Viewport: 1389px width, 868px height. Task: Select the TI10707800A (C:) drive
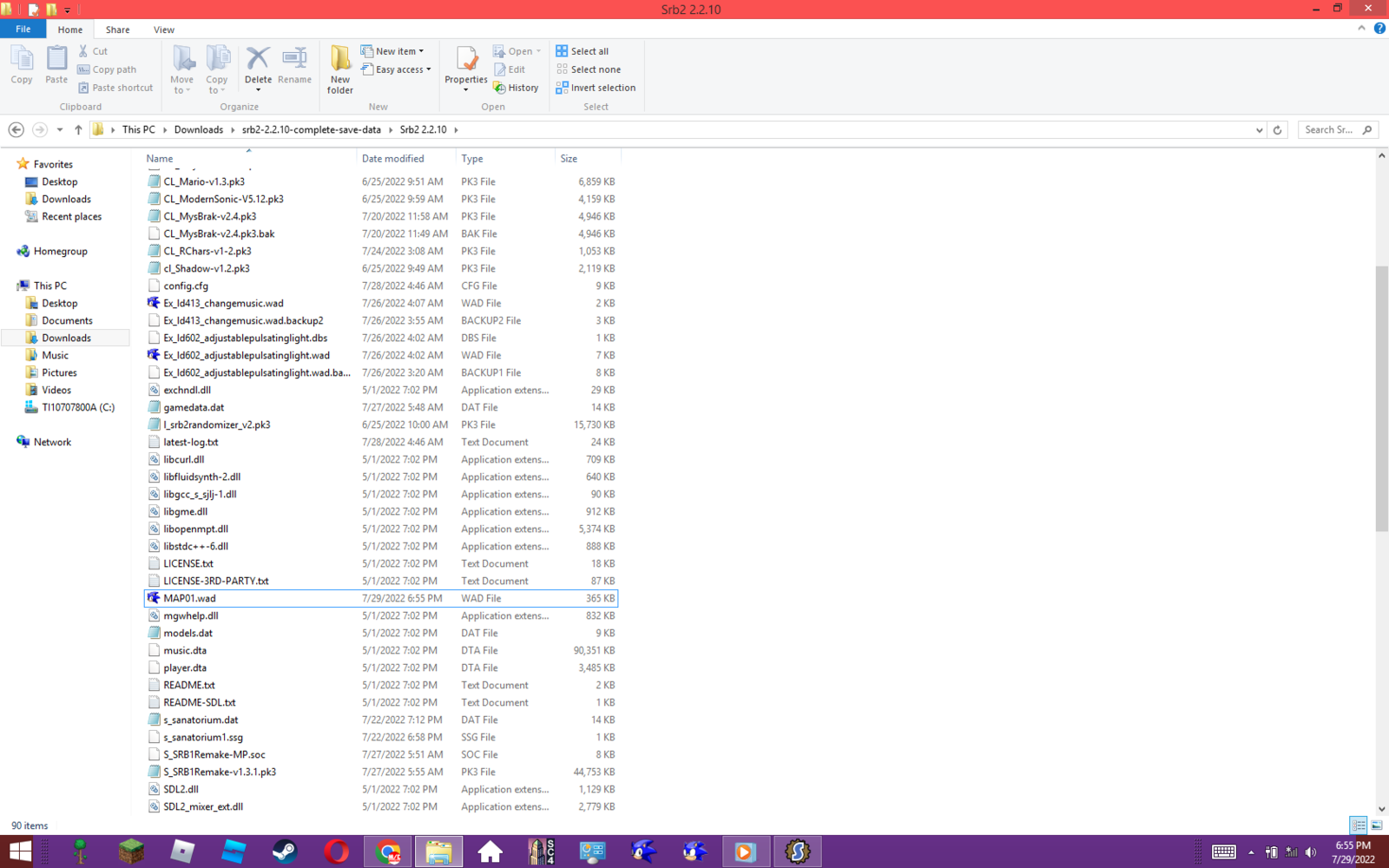(x=78, y=407)
